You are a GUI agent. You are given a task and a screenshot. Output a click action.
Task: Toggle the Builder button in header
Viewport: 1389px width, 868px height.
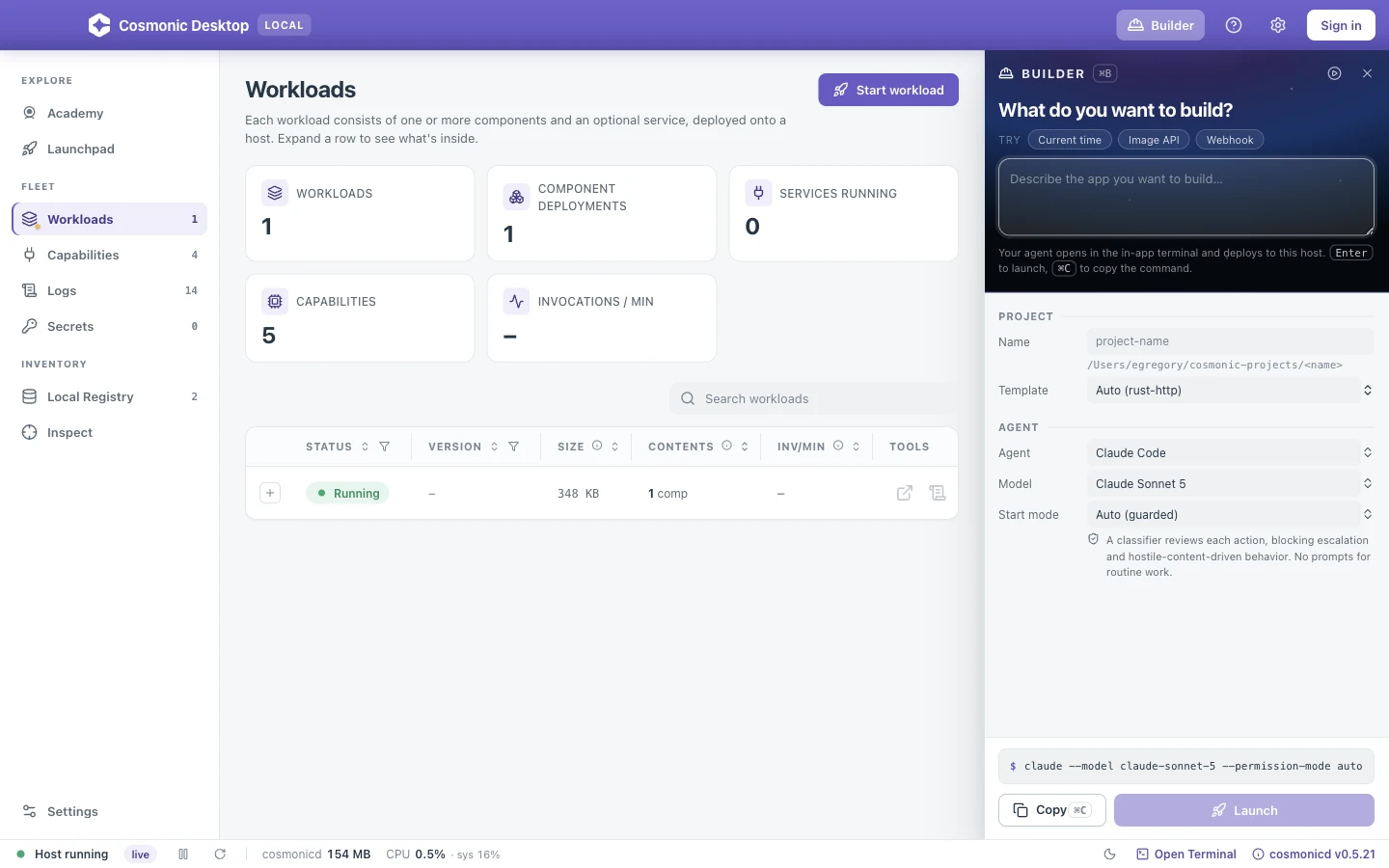coord(1160,25)
